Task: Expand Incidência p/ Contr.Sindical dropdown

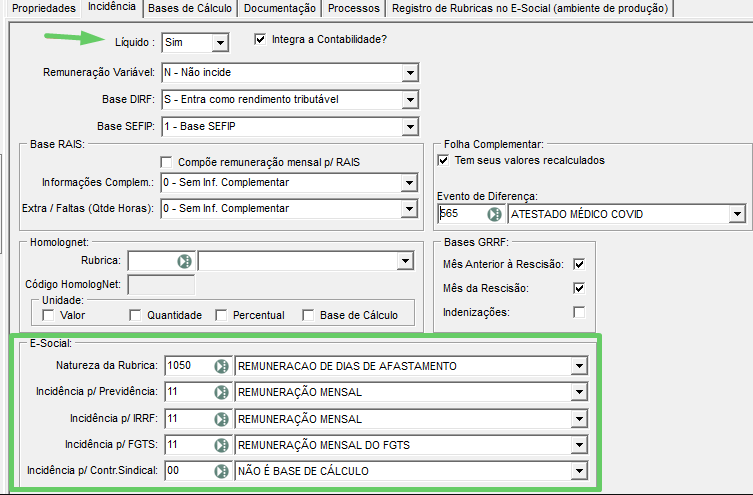Action: click(579, 471)
